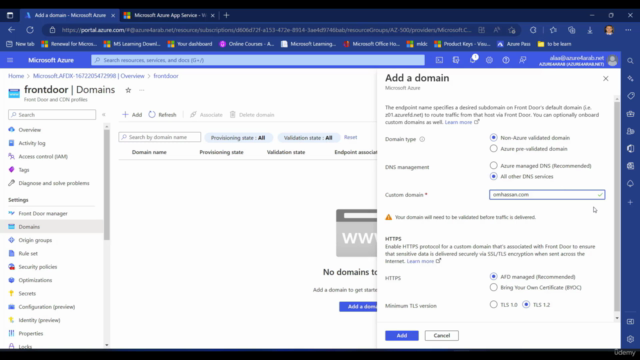
Task: Select Non-Azure validated domain
Action: pyautogui.click(x=493, y=138)
